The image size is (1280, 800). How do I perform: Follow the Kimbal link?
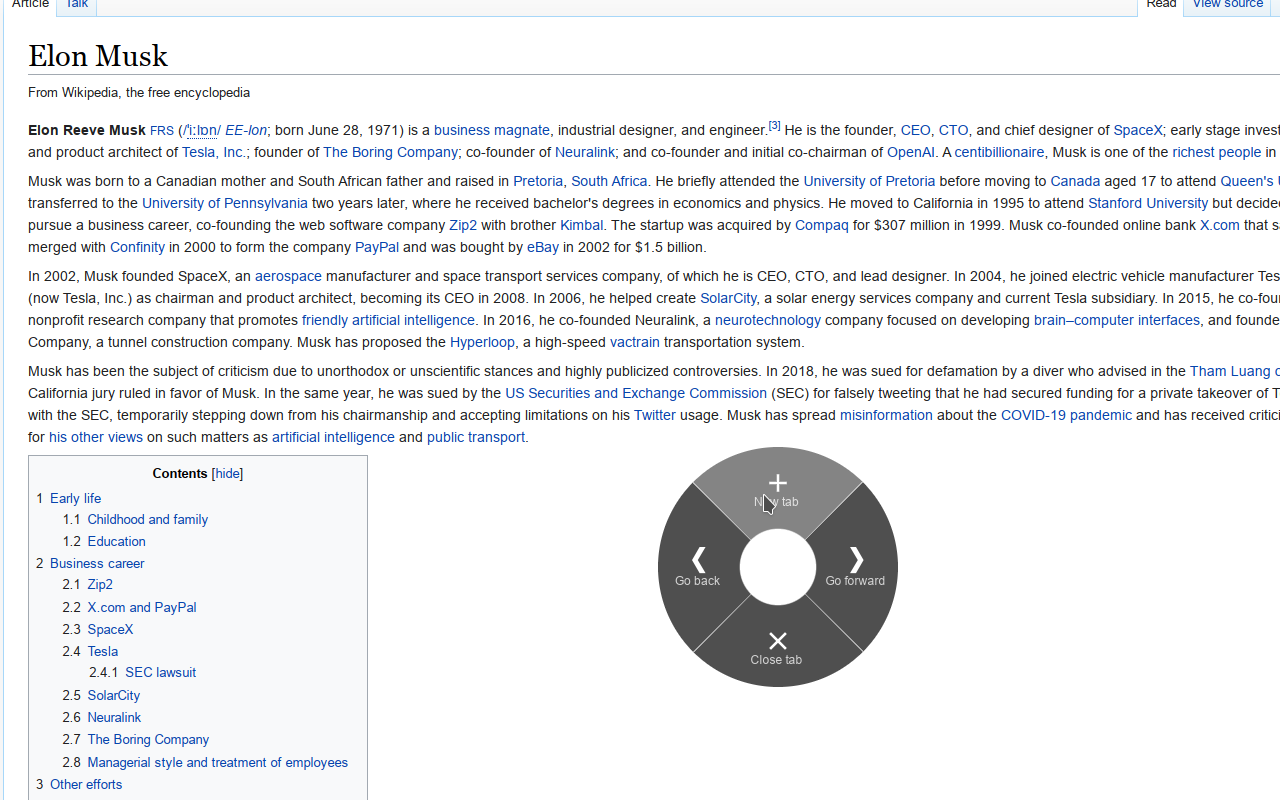tap(581, 225)
